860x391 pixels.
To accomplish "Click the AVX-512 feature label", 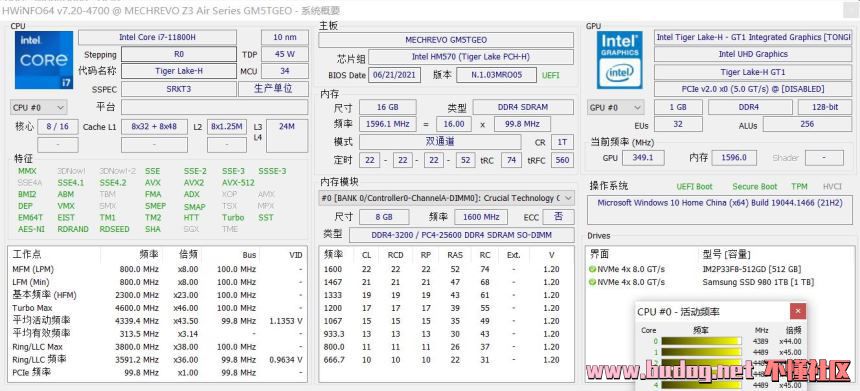I will (x=238, y=183).
